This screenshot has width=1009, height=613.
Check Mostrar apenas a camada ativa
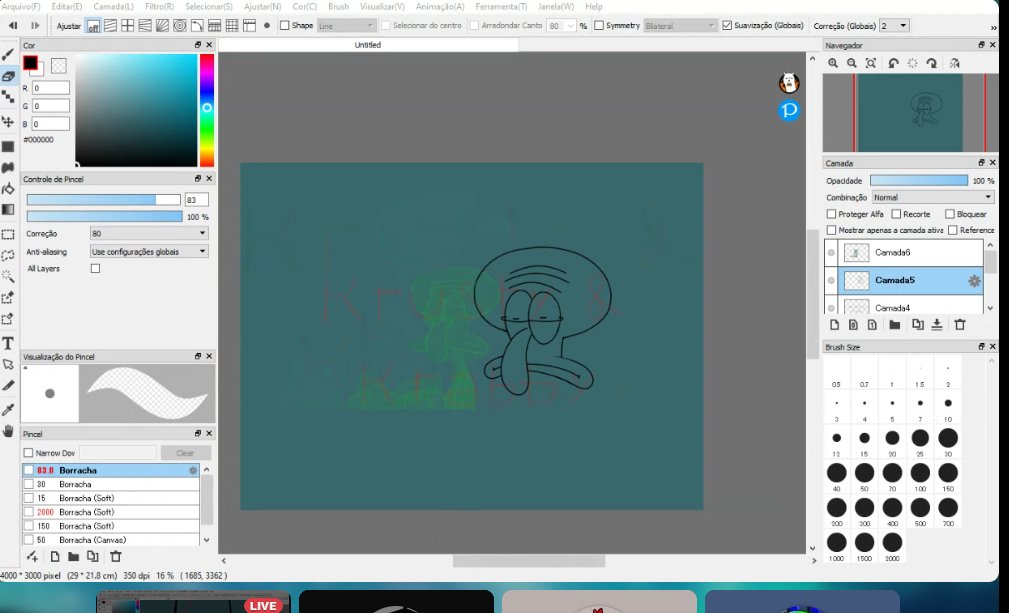[x=831, y=230]
